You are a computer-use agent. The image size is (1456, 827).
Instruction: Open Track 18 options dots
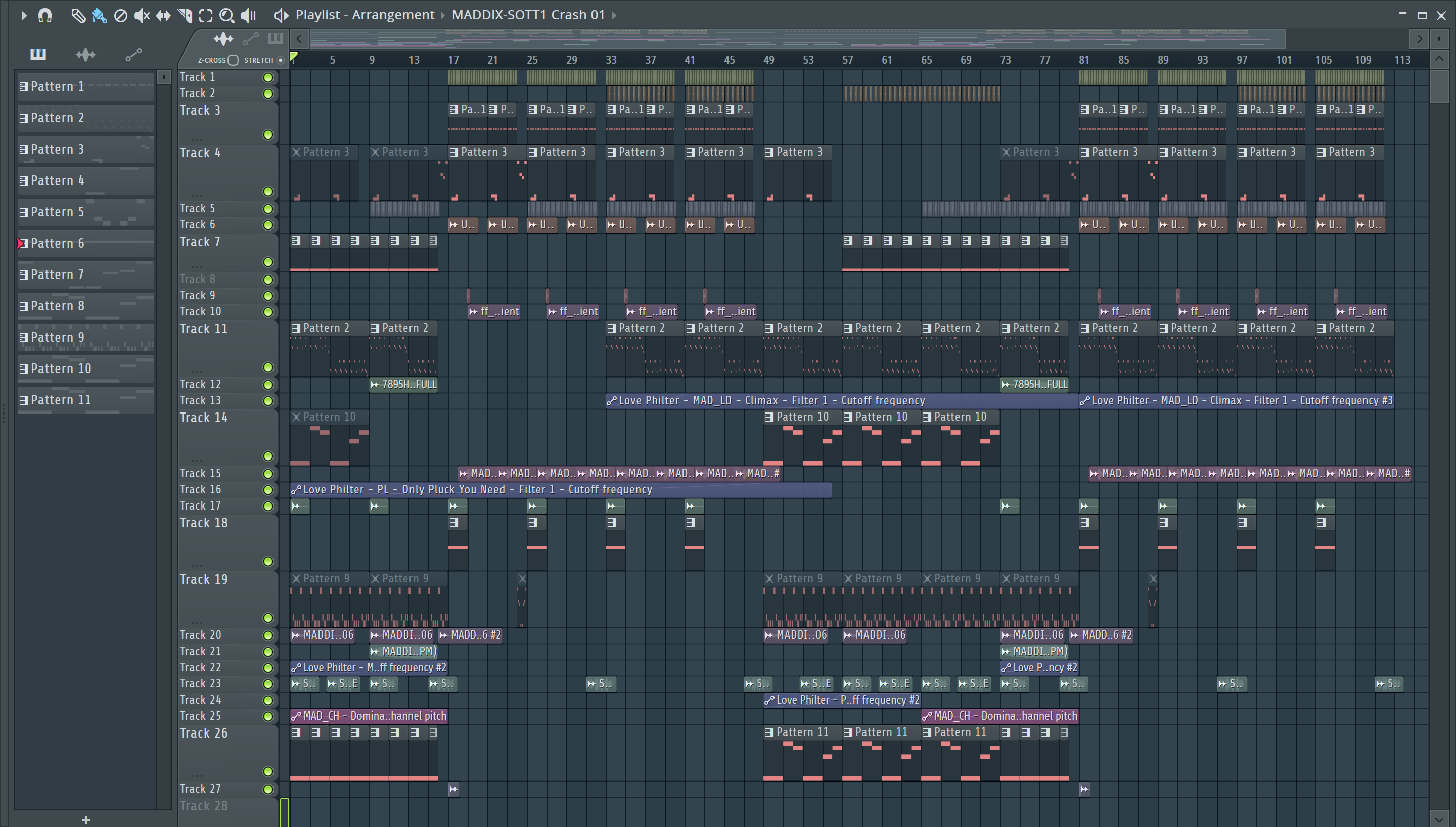point(197,565)
